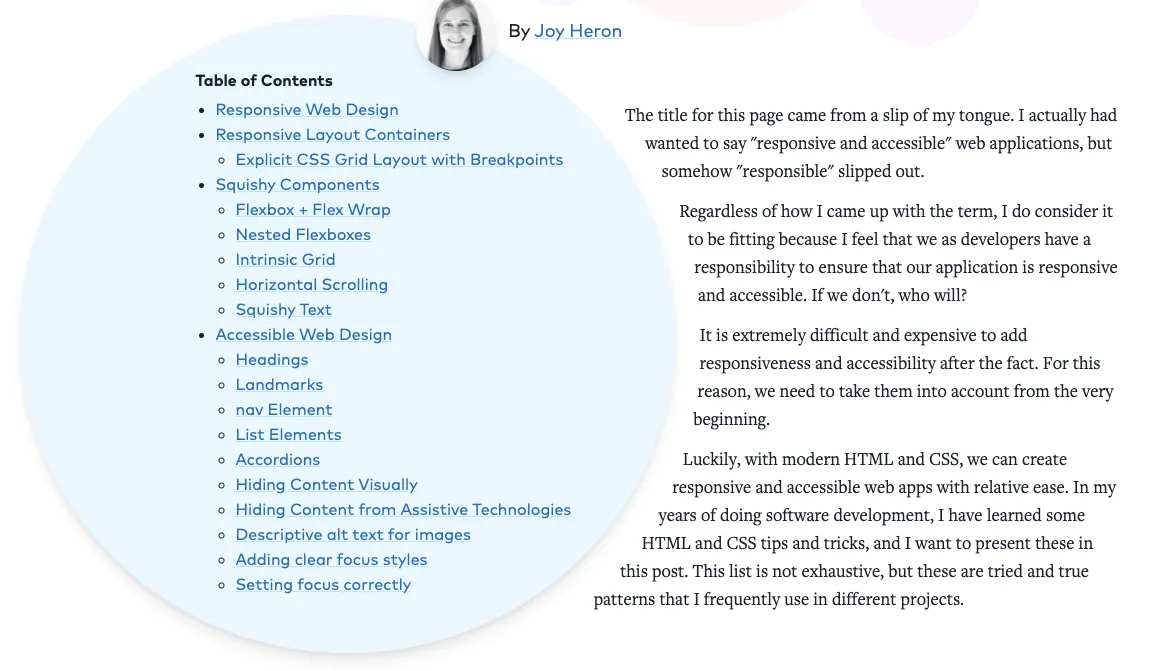Viewport: 1168px width, 671px height.
Task: Jump to Flexbox + Flex Wrap
Action: coord(313,210)
